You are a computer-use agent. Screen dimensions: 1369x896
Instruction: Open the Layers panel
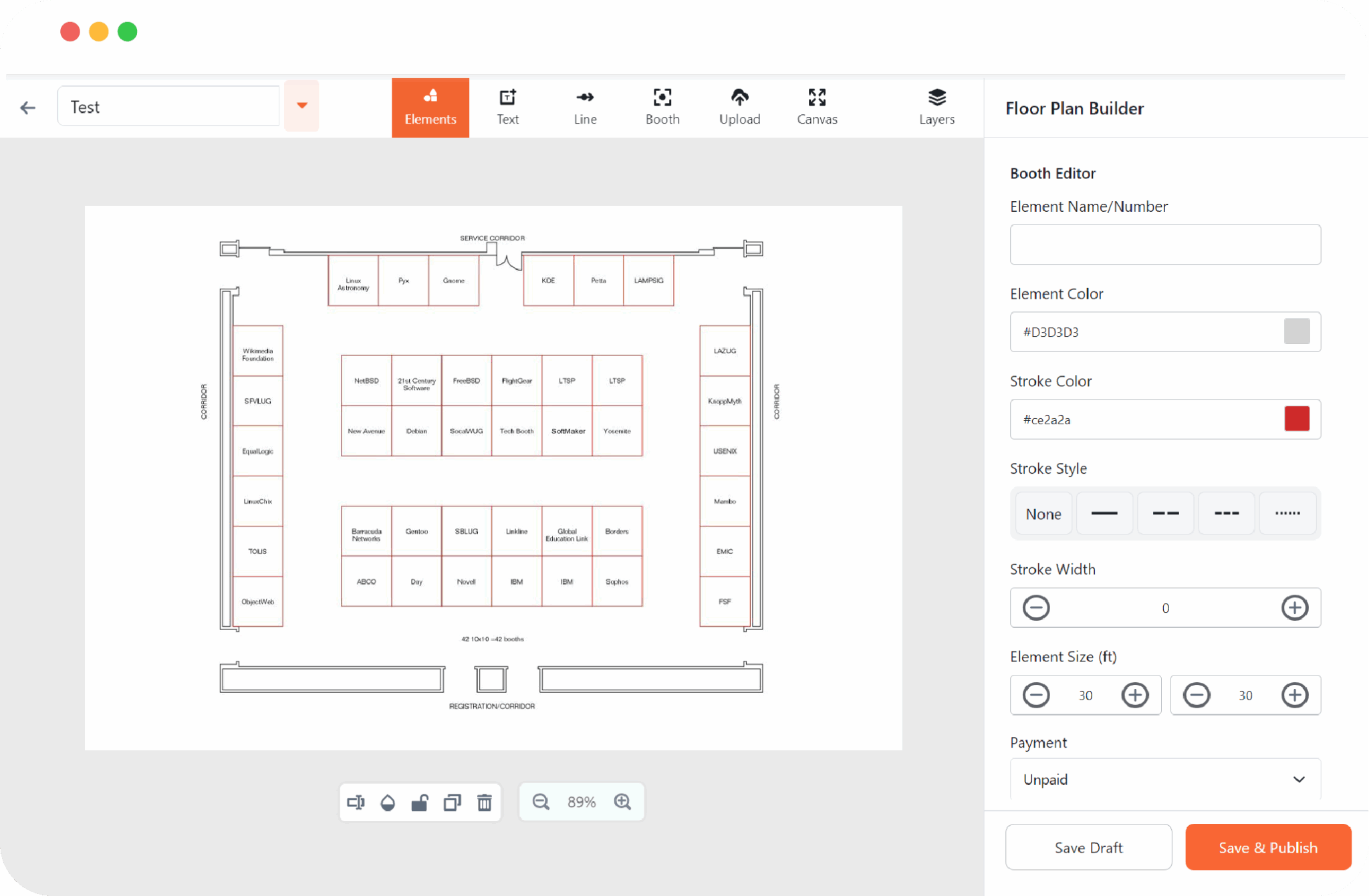tap(937, 107)
